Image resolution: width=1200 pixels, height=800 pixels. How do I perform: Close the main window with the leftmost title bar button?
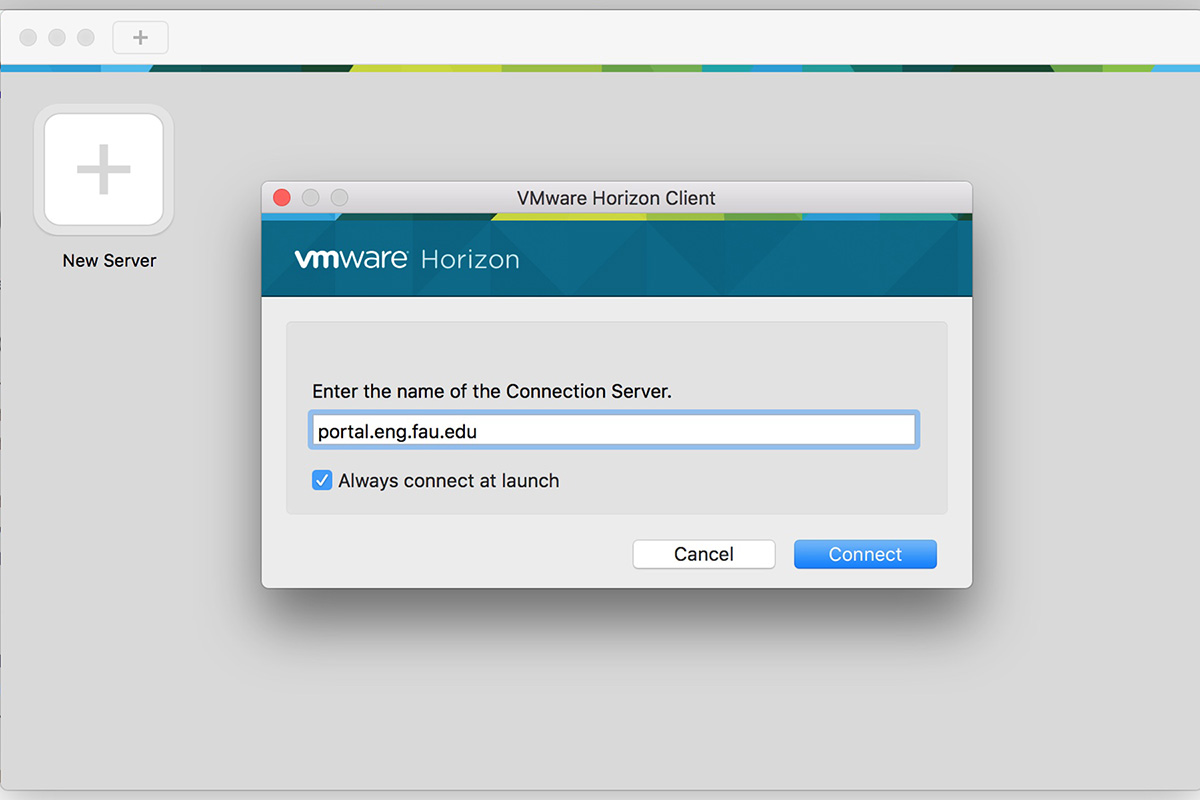(x=28, y=37)
